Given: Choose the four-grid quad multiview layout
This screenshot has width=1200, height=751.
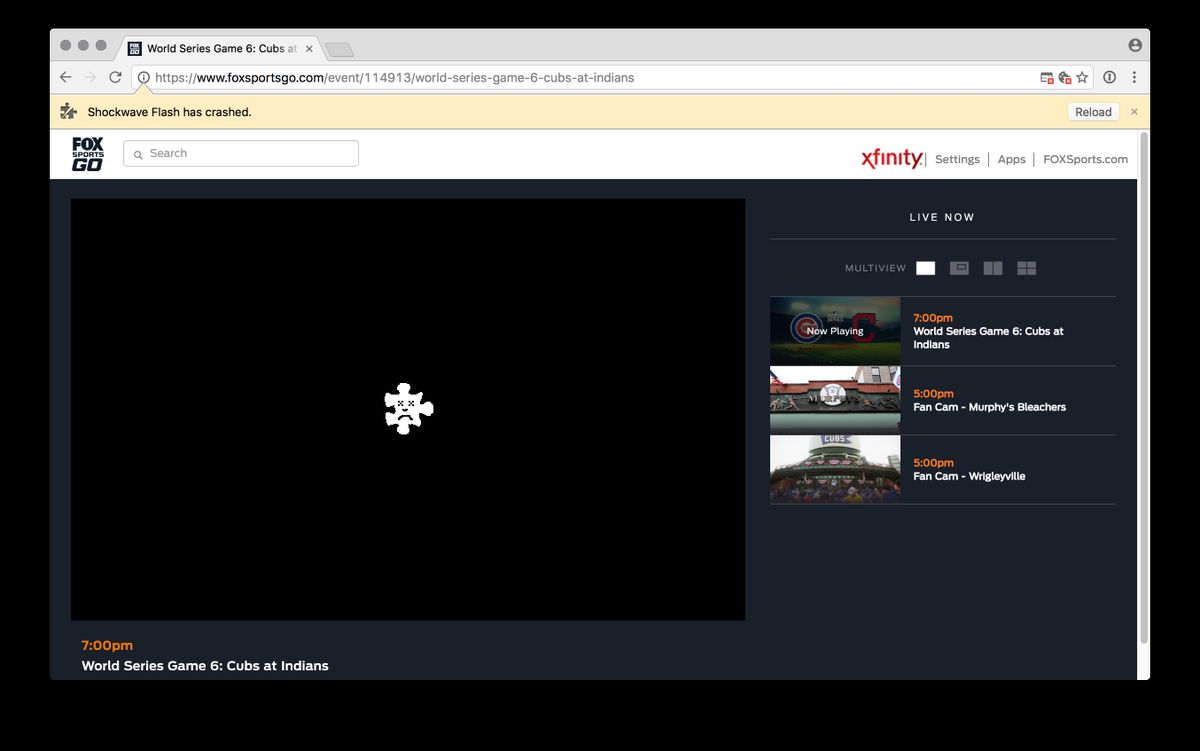Looking at the screenshot, I should pos(1026,268).
